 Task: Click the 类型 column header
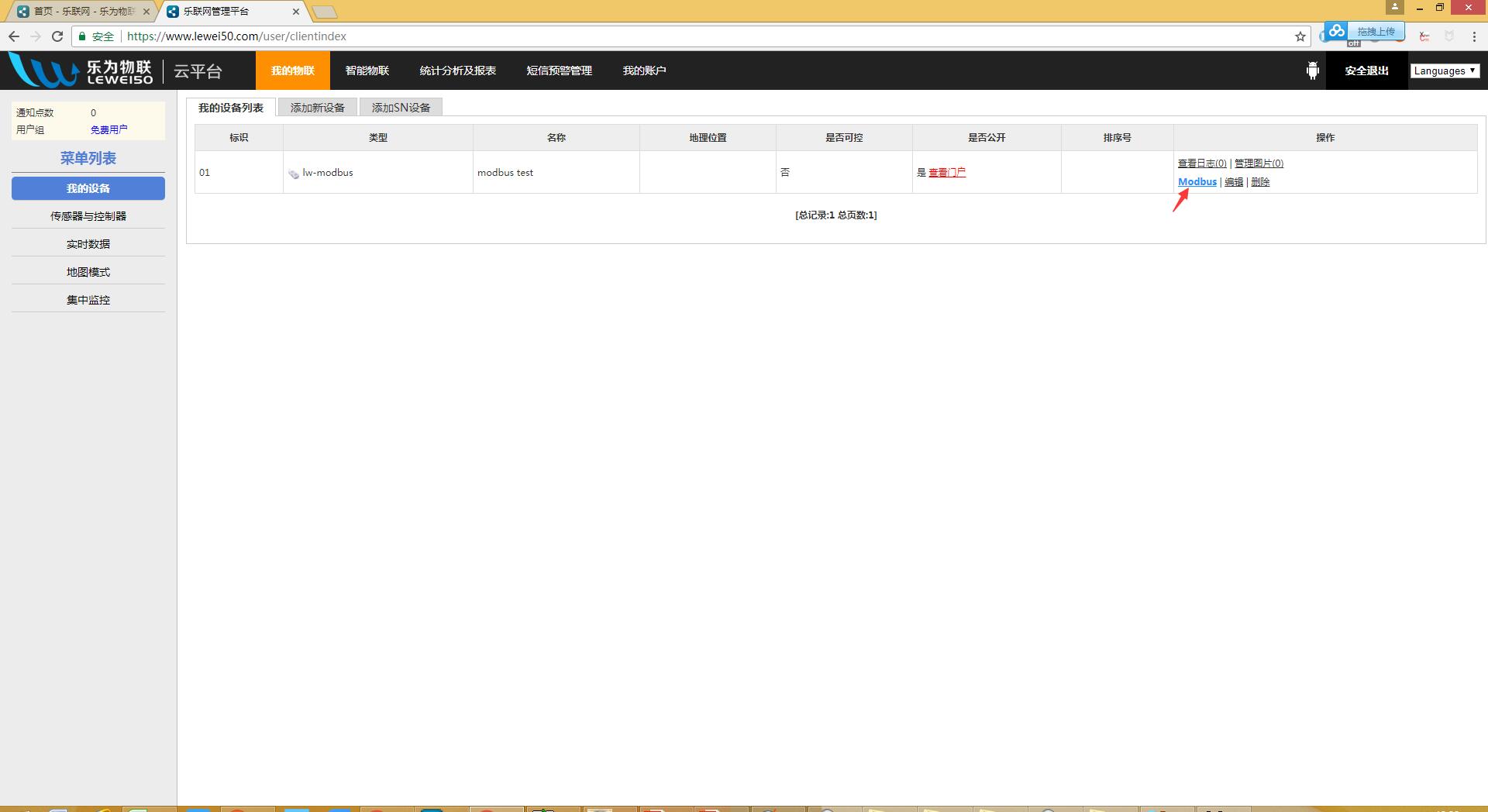click(x=378, y=138)
